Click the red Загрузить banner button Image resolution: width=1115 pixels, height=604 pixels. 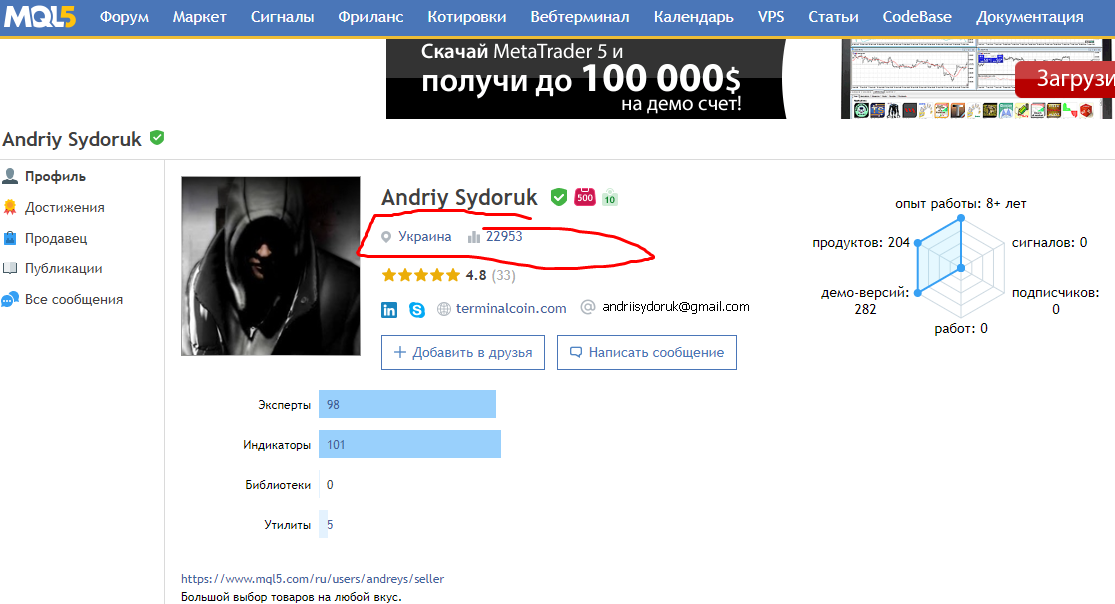(1065, 78)
